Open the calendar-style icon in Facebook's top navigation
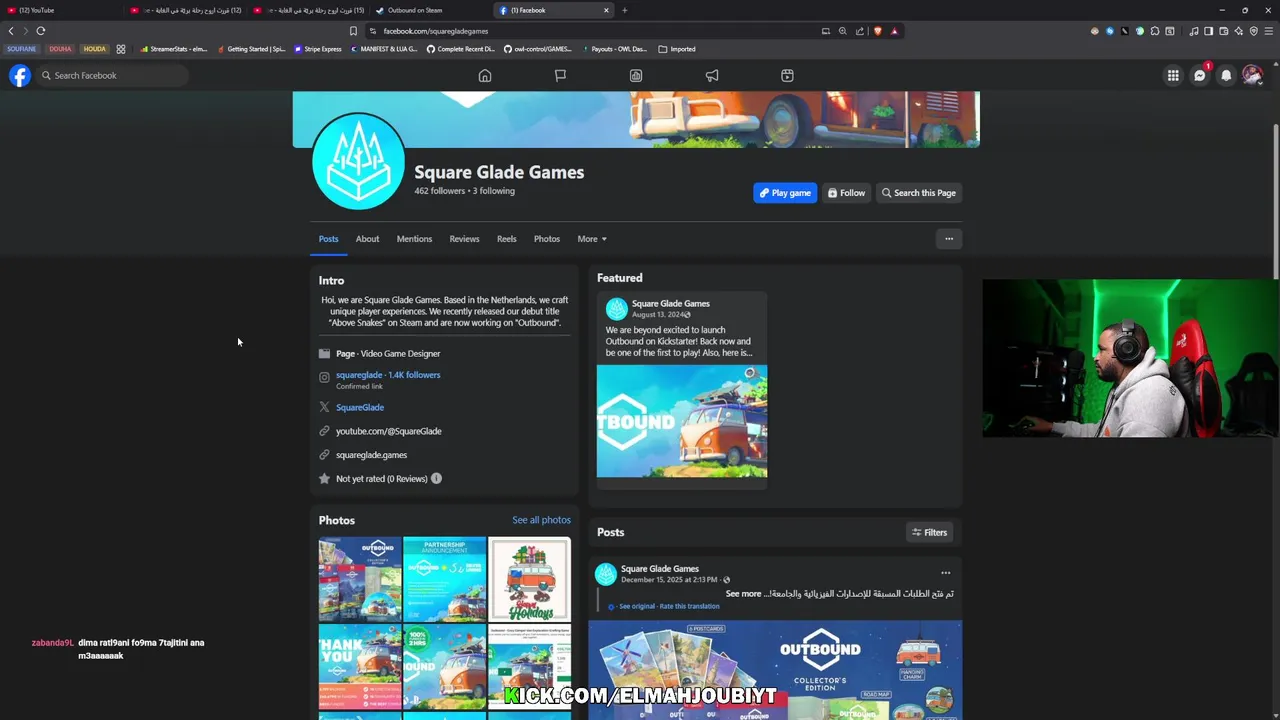This screenshot has height=720, width=1280. click(787, 76)
